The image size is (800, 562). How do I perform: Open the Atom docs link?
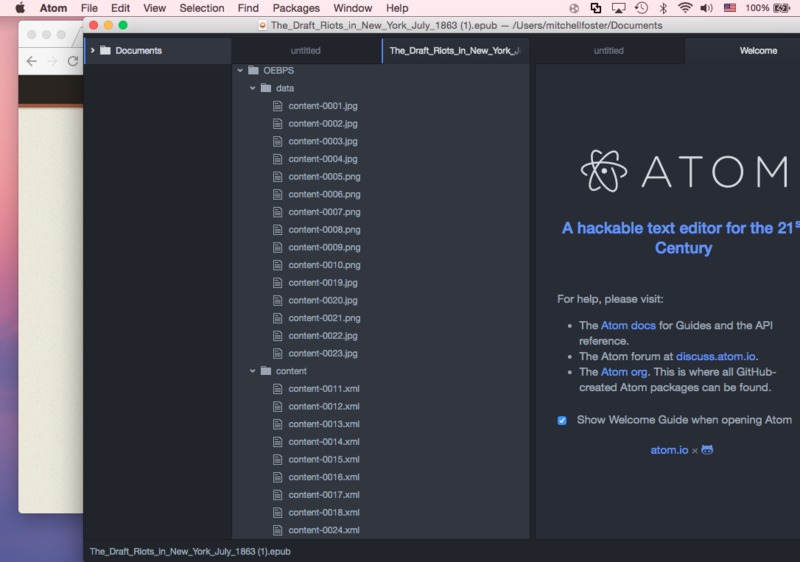[x=628, y=325]
